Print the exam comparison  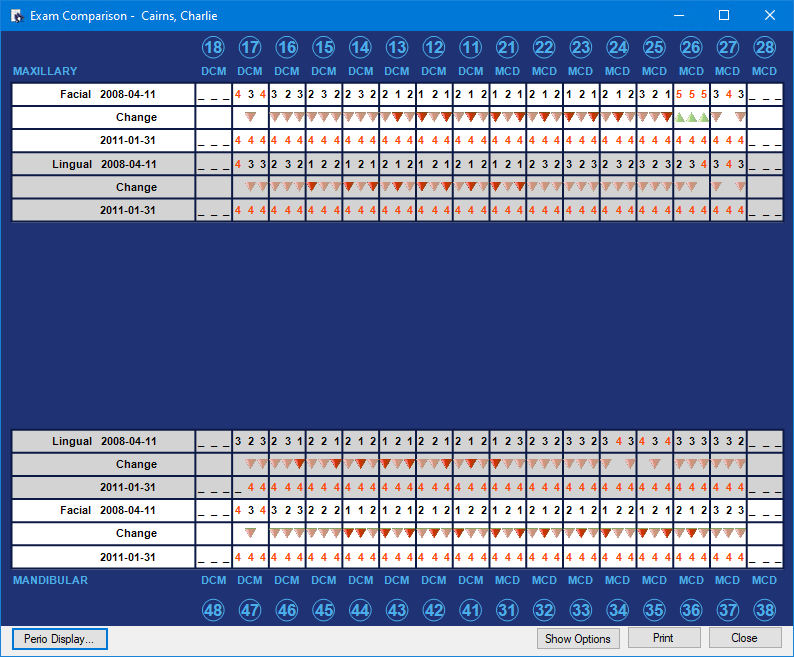[662, 638]
